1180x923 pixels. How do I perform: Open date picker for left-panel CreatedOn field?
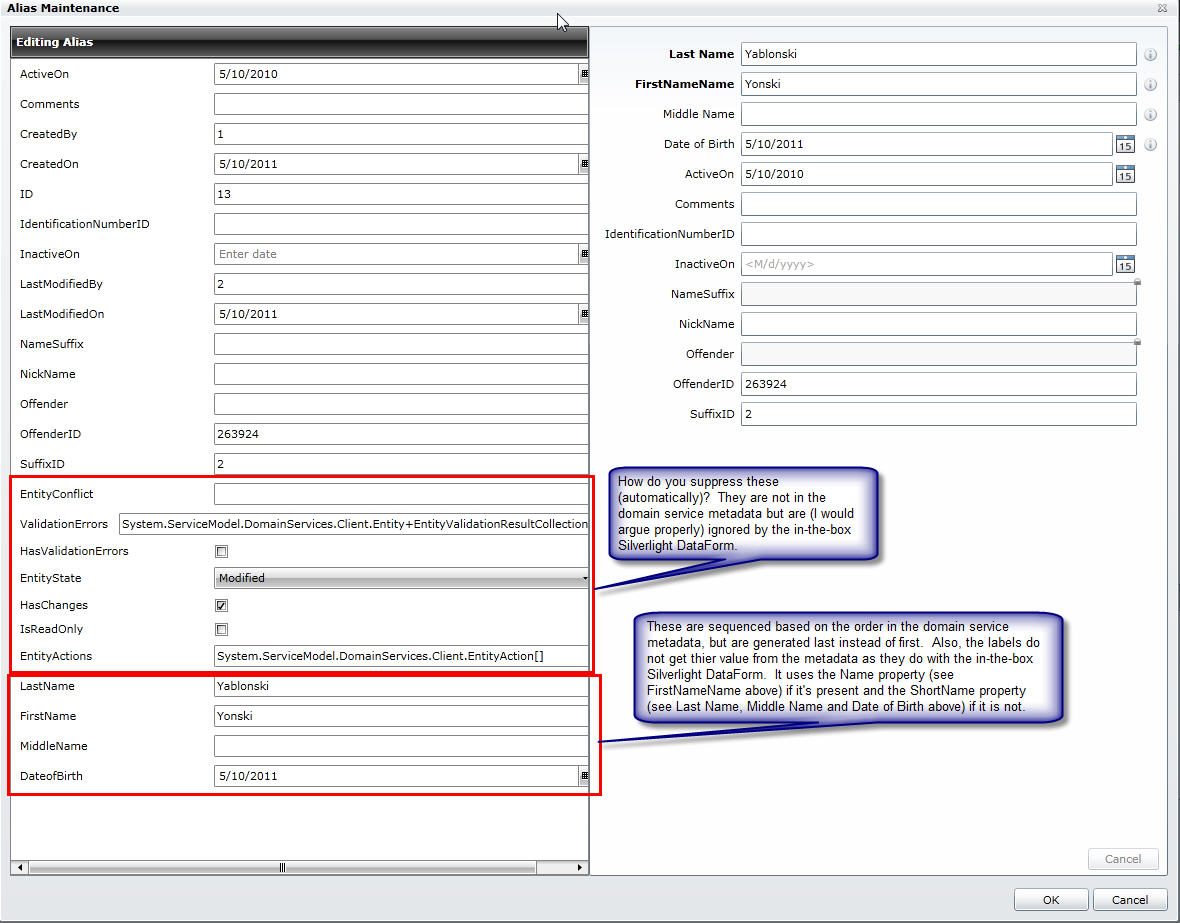(x=584, y=164)
